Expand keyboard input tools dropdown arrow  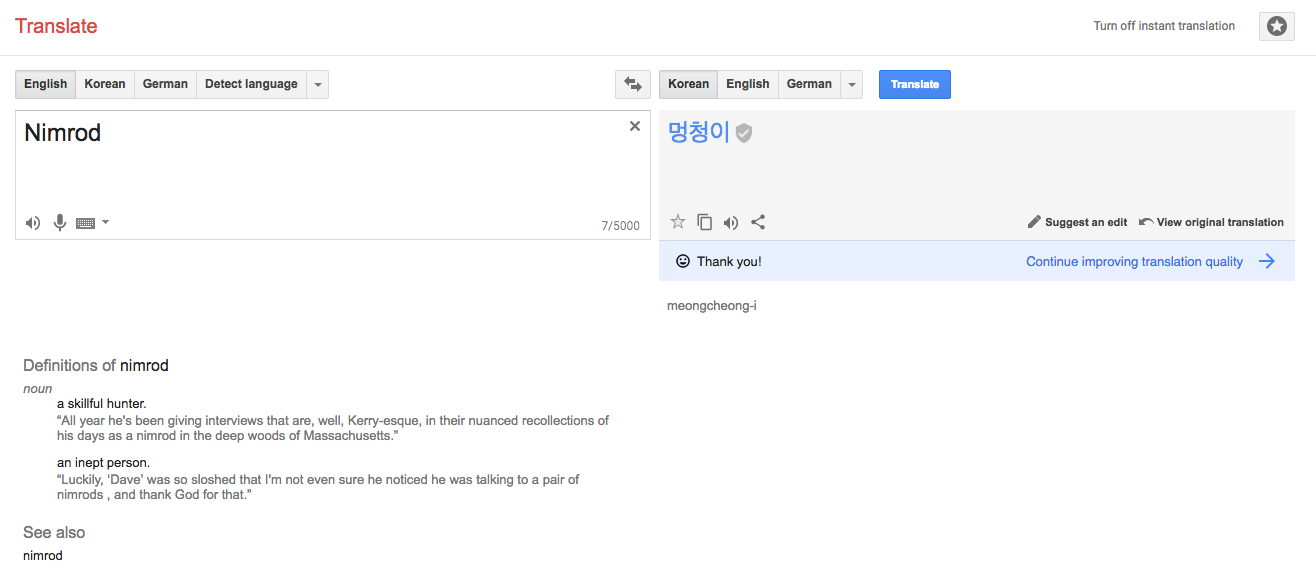pos(105,222)
